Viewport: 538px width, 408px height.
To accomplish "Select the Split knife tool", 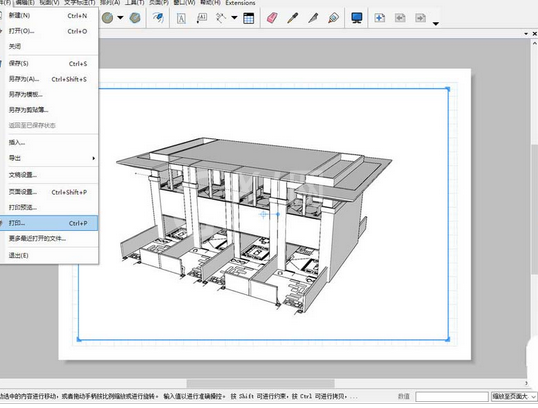I will pyautogui.click(x=313, y=18).
